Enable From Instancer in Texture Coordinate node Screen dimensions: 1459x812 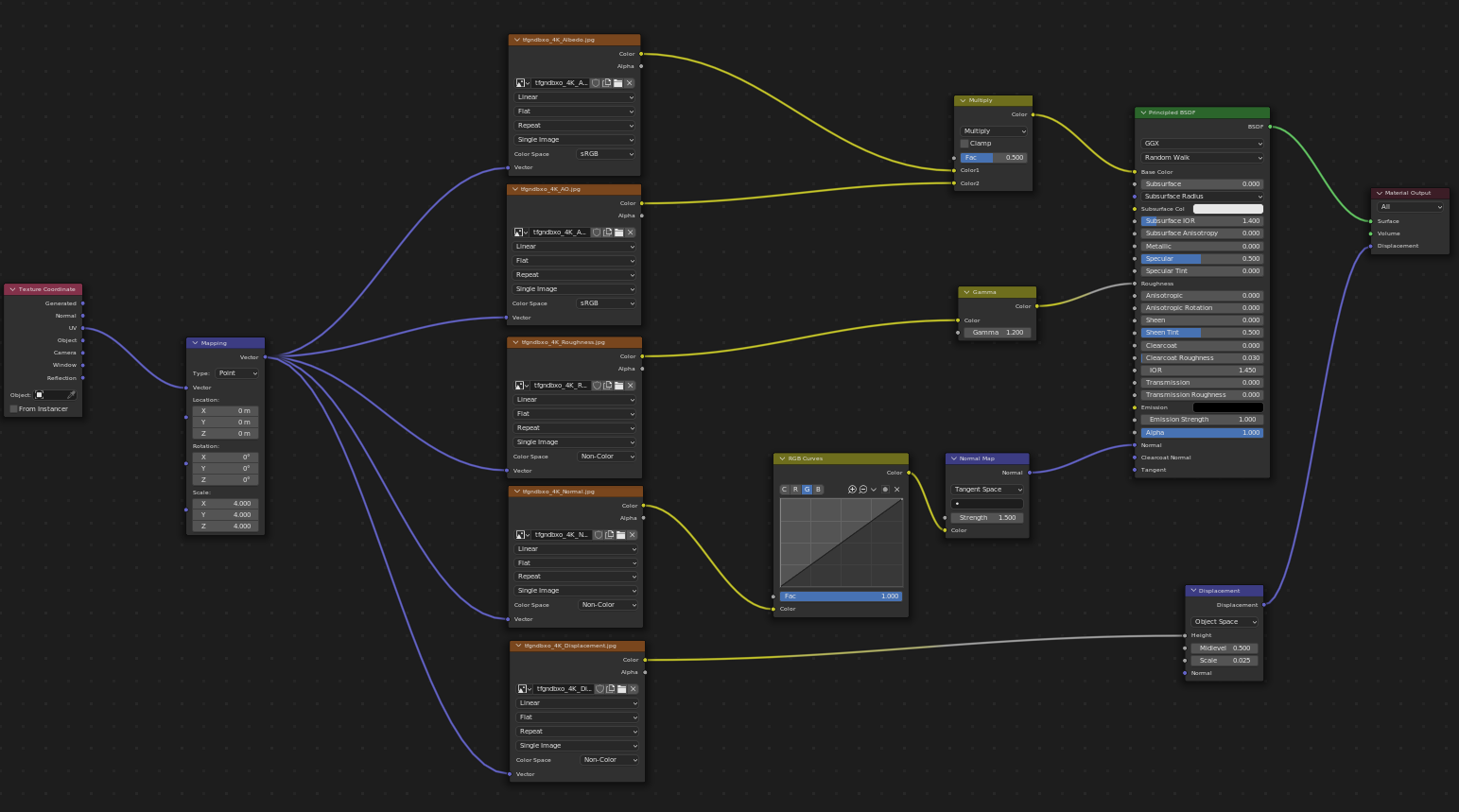[x=13, y=409]
